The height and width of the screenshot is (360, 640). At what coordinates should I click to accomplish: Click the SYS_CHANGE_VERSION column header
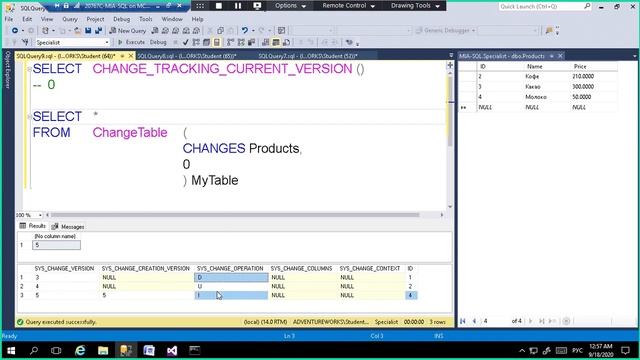pyautogui.click(x=64, y=269)
